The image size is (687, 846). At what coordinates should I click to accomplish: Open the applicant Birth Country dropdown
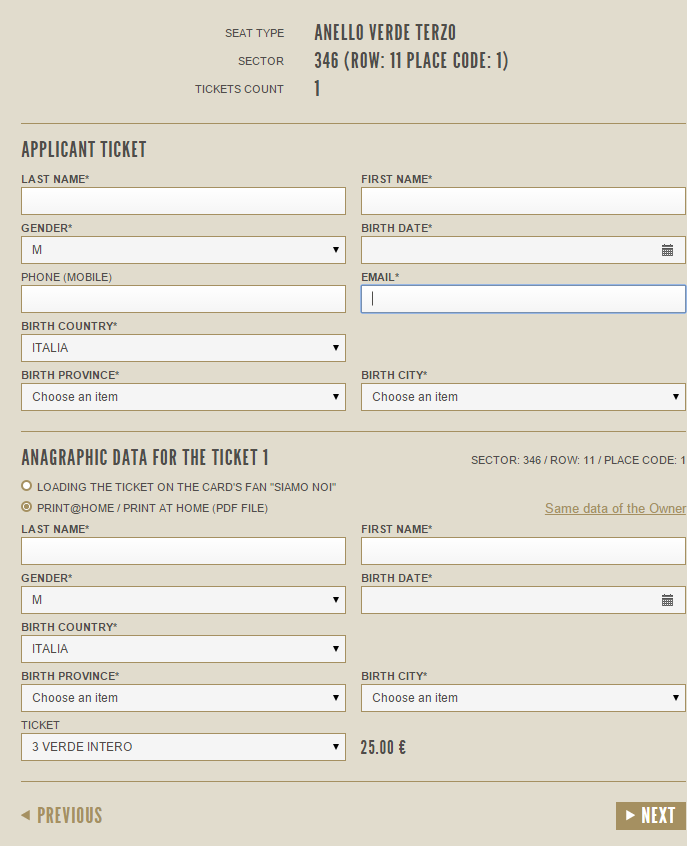pos(183,348)
